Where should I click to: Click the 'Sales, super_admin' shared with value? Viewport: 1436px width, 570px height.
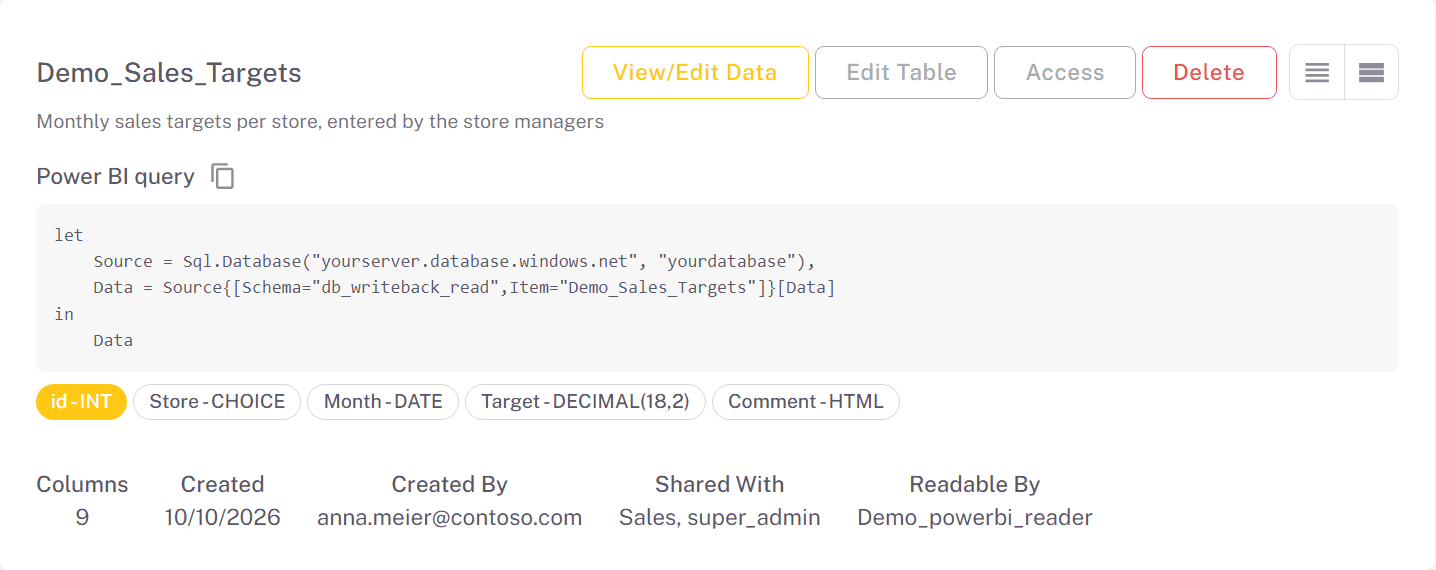(x=719, y=518)
